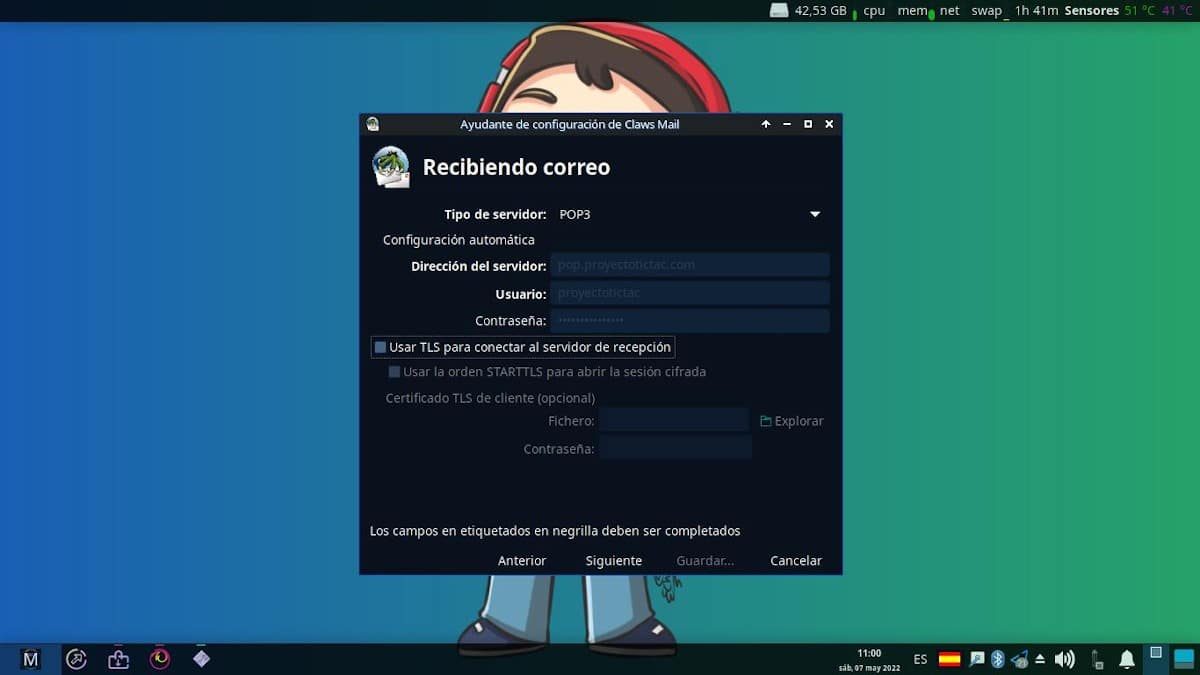Click the keep-above arrow in dialog titlebar
This screenshot has height=675, width=1200.
click(766, 124)
